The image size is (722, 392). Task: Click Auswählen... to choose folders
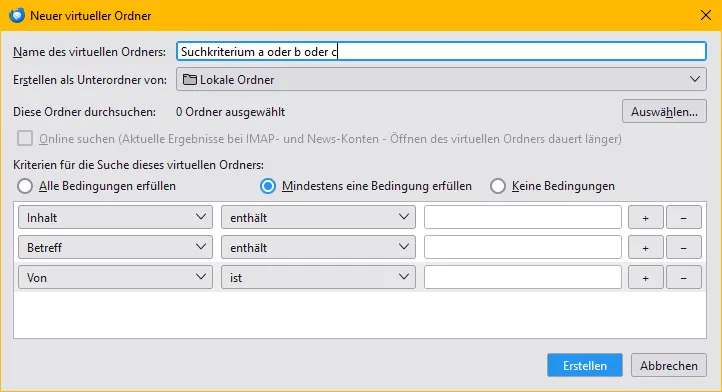pyautogui.click(x=664, y=111)
